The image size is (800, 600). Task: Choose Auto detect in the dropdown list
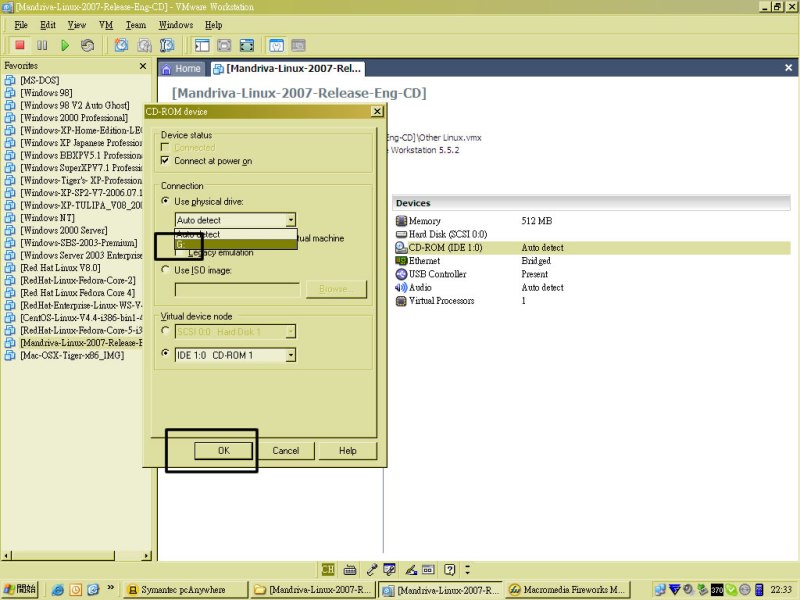236,234
